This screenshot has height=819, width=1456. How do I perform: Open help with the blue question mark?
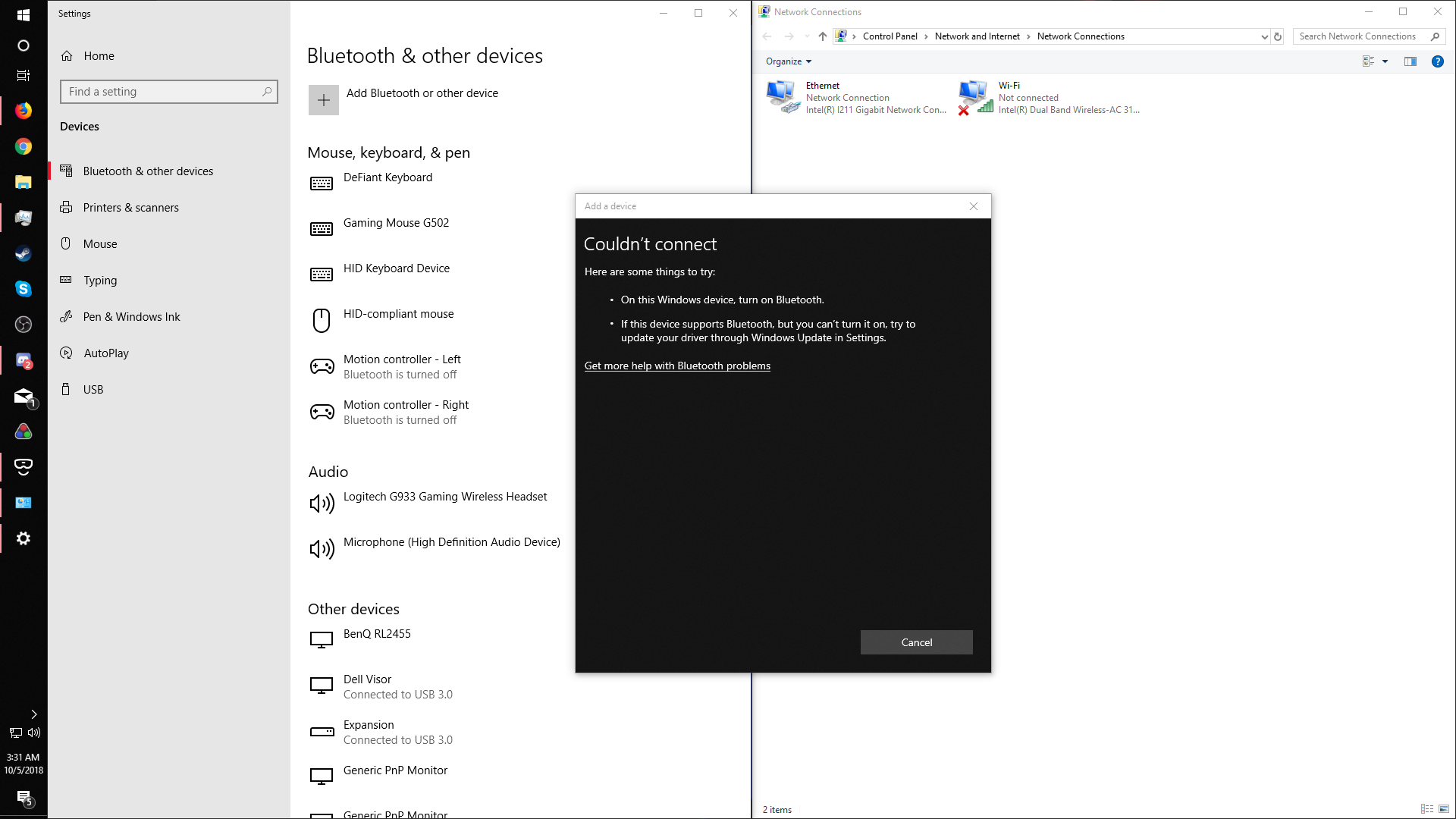[1437, 61]
